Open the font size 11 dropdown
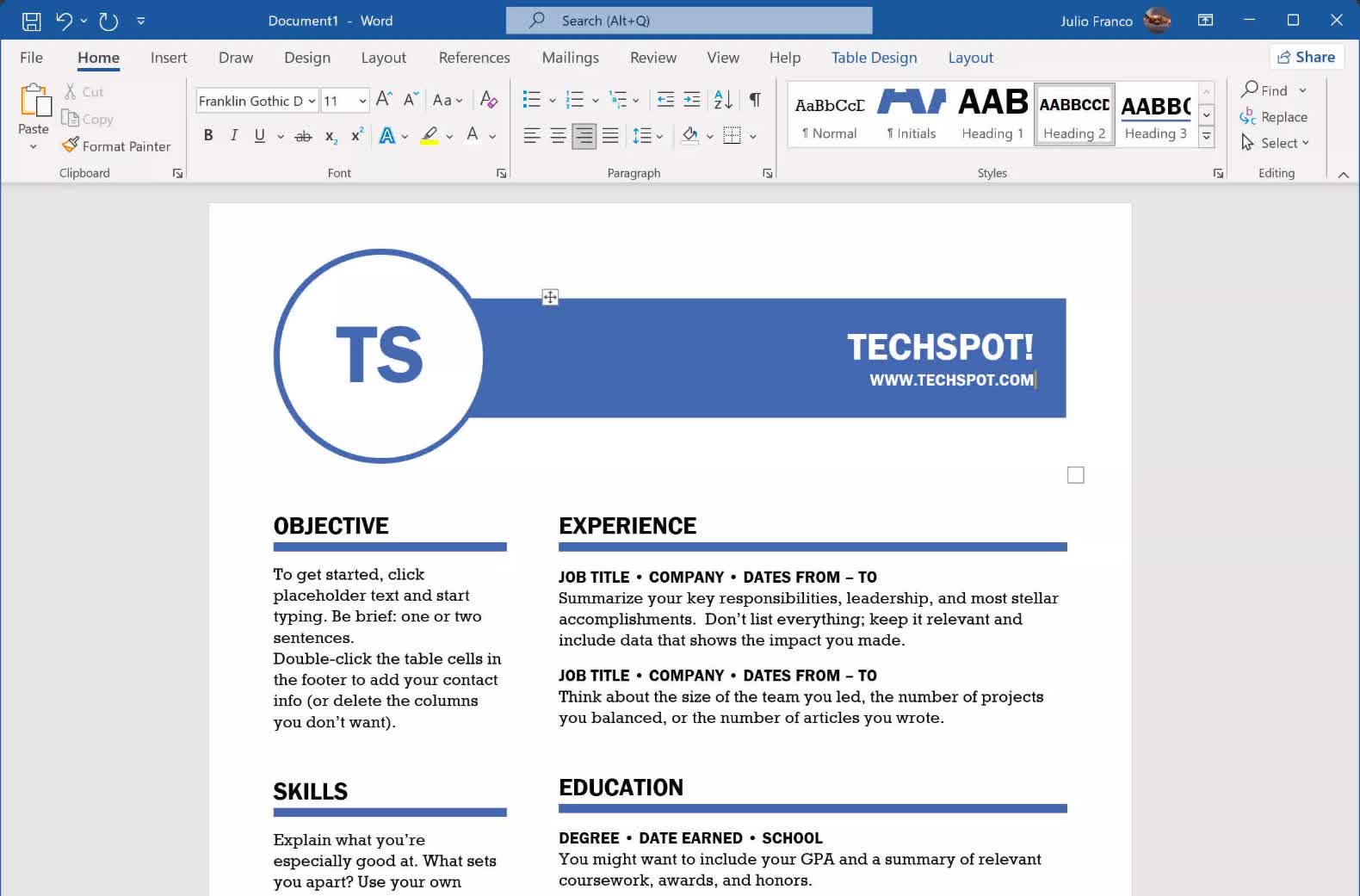Viewport: 1360px width, 896px height. tap(362, 101)
